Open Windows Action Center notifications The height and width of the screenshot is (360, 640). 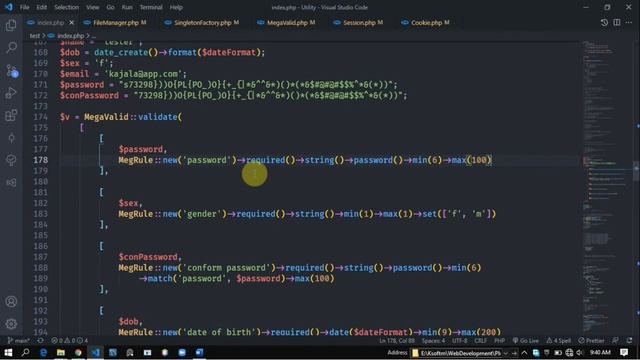click(624, 352)
